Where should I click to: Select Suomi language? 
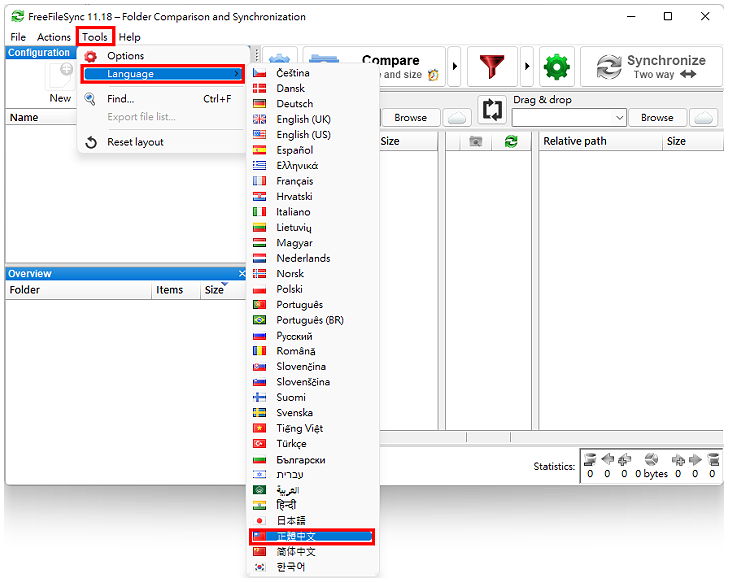pyautogui.click(x=313, y=397)
